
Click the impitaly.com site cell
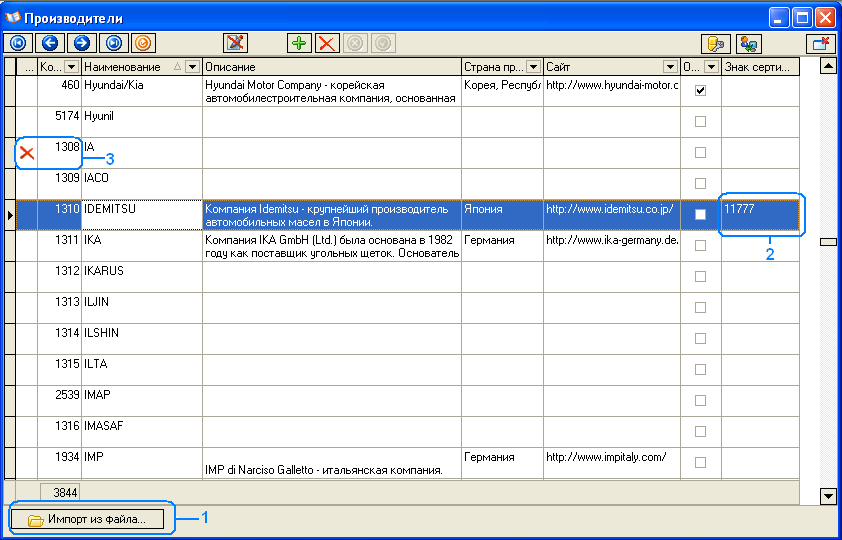[612, 463]
